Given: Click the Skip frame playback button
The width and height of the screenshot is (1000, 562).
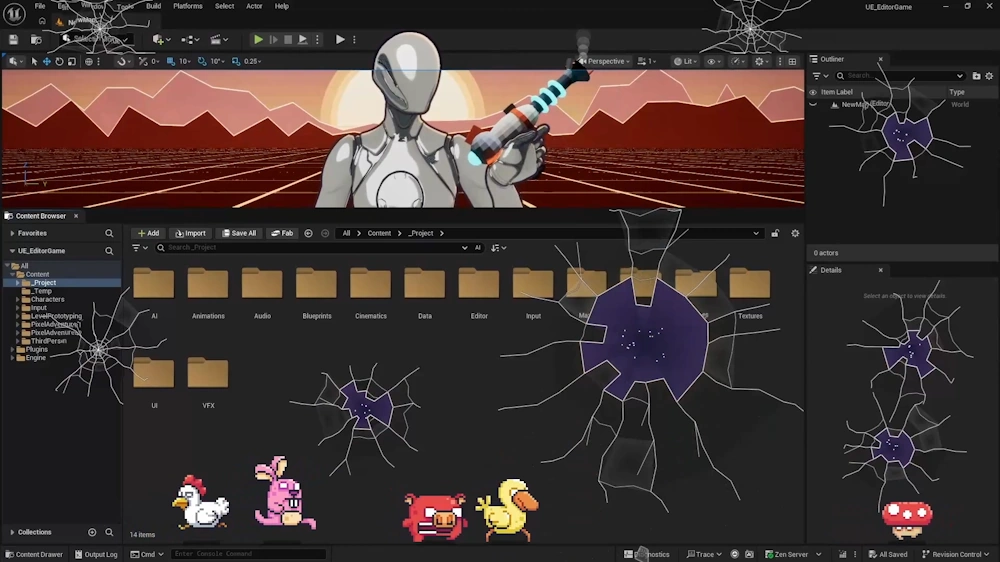Looking at the screenshot, I should click(x=274, y=40).
